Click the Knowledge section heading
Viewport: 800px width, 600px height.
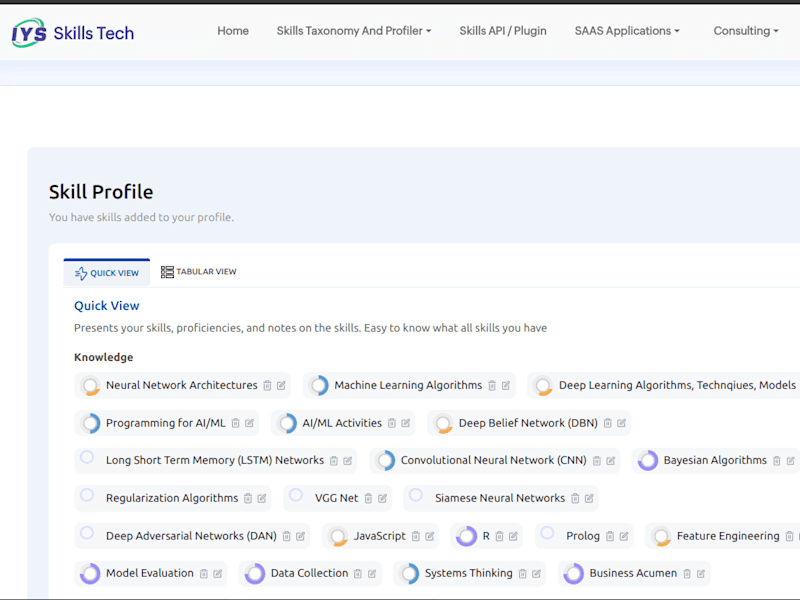pyautogui.click(x=104, y=357)
